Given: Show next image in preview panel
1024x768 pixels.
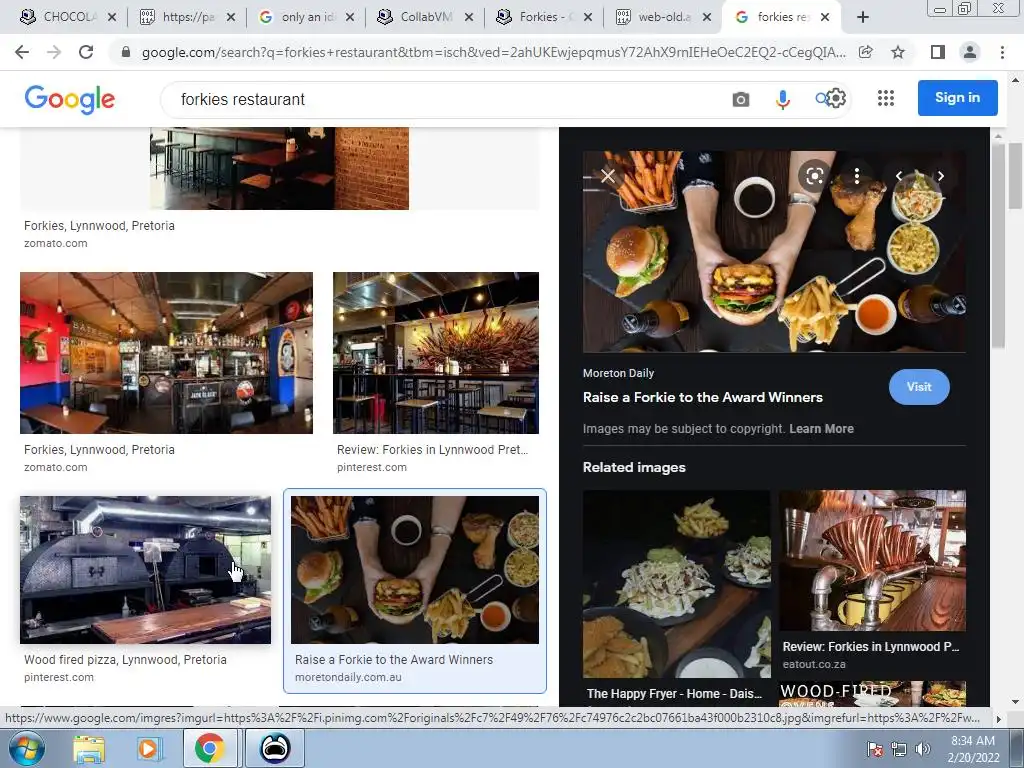Looking at the screenshot, I should point(940,176).
